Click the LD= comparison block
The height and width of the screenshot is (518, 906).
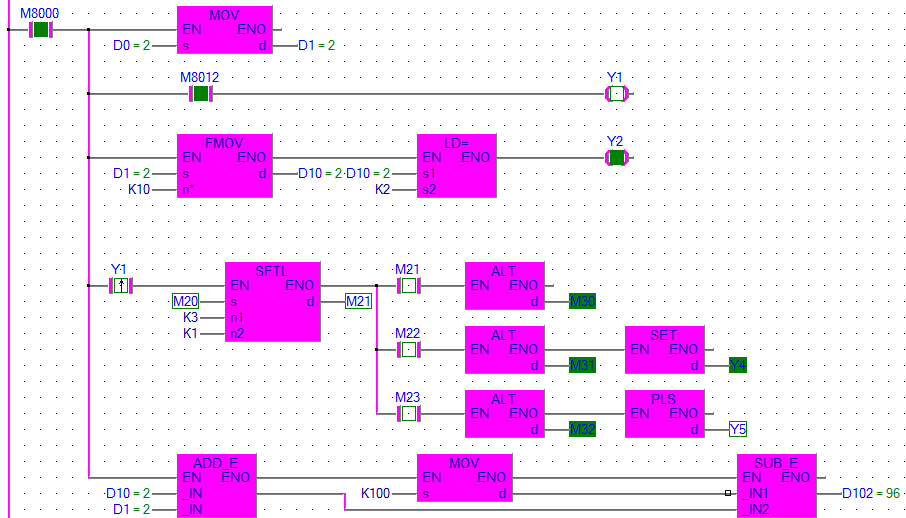[x=456, y=166]
